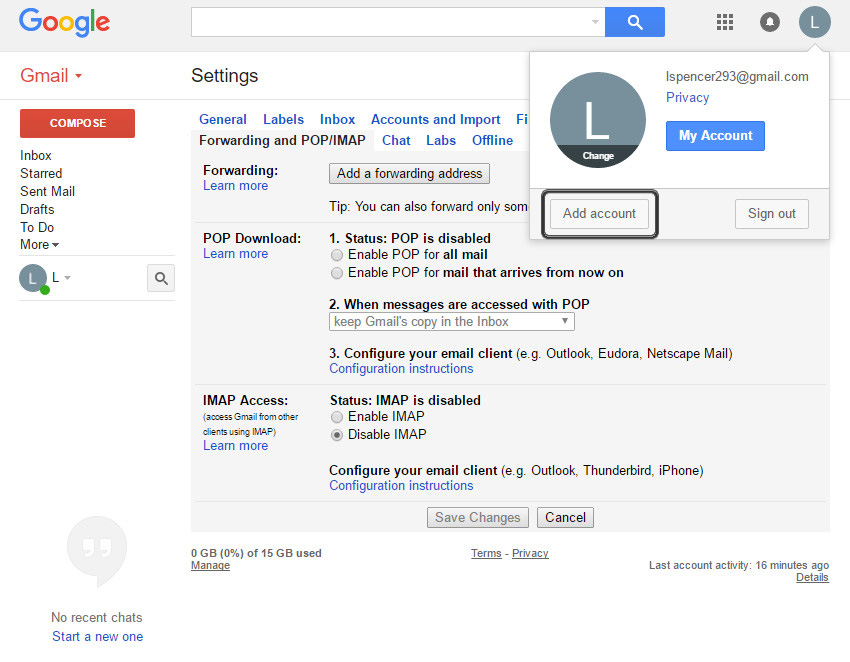Open the Privacy link in the account popup
This screenshot has height=662, width=850.
click(687, 98)
